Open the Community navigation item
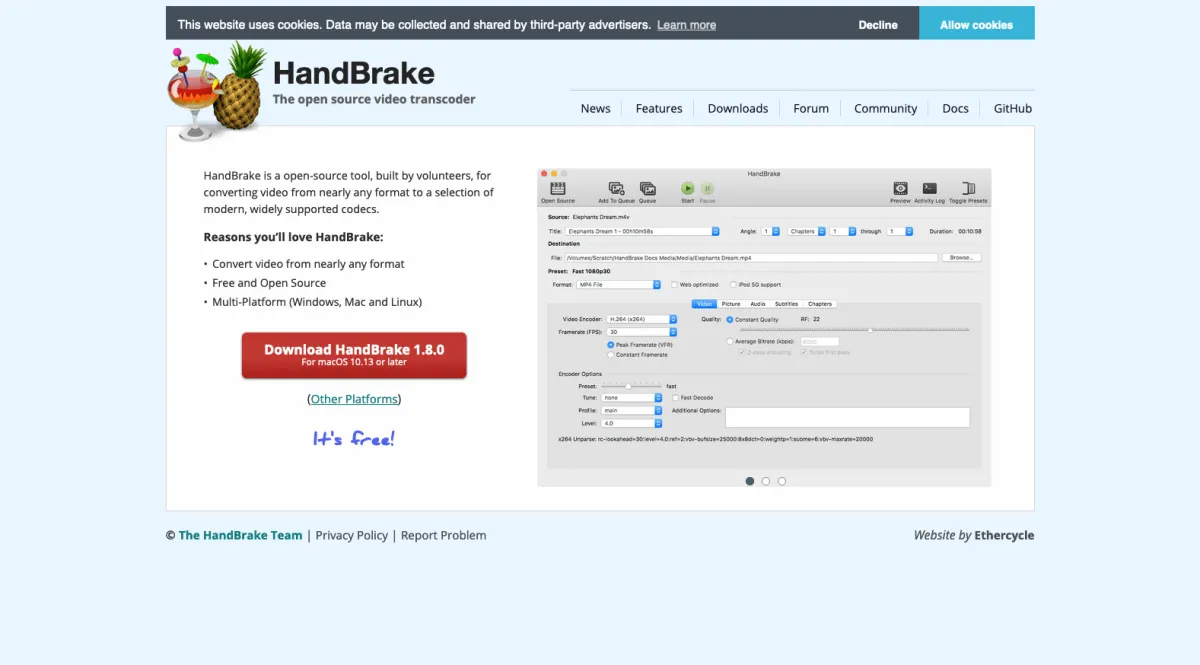1200x665 pixels. click(x=885, y=108)
